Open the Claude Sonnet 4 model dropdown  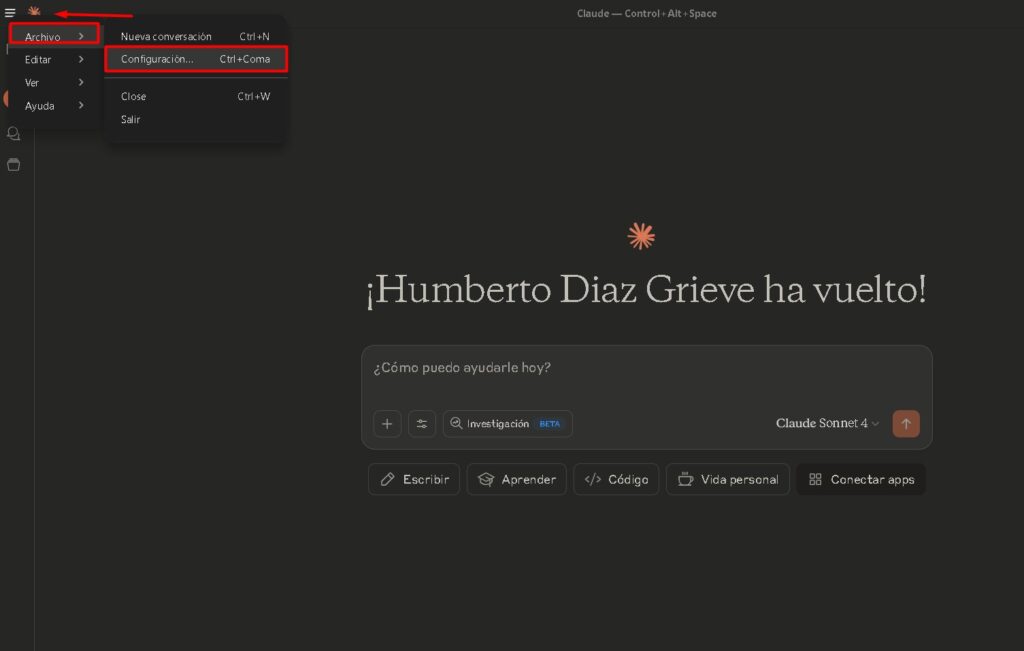click(x=827, y=423)
